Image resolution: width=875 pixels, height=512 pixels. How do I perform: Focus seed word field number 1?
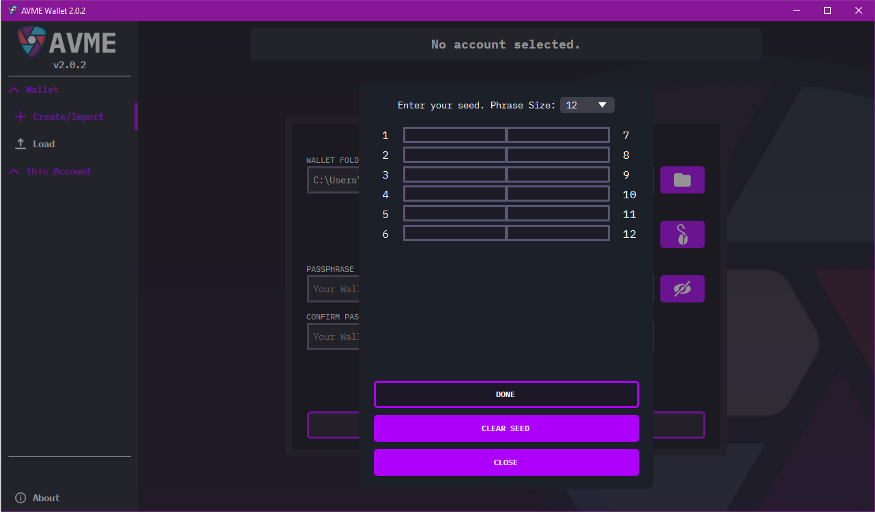454,135
